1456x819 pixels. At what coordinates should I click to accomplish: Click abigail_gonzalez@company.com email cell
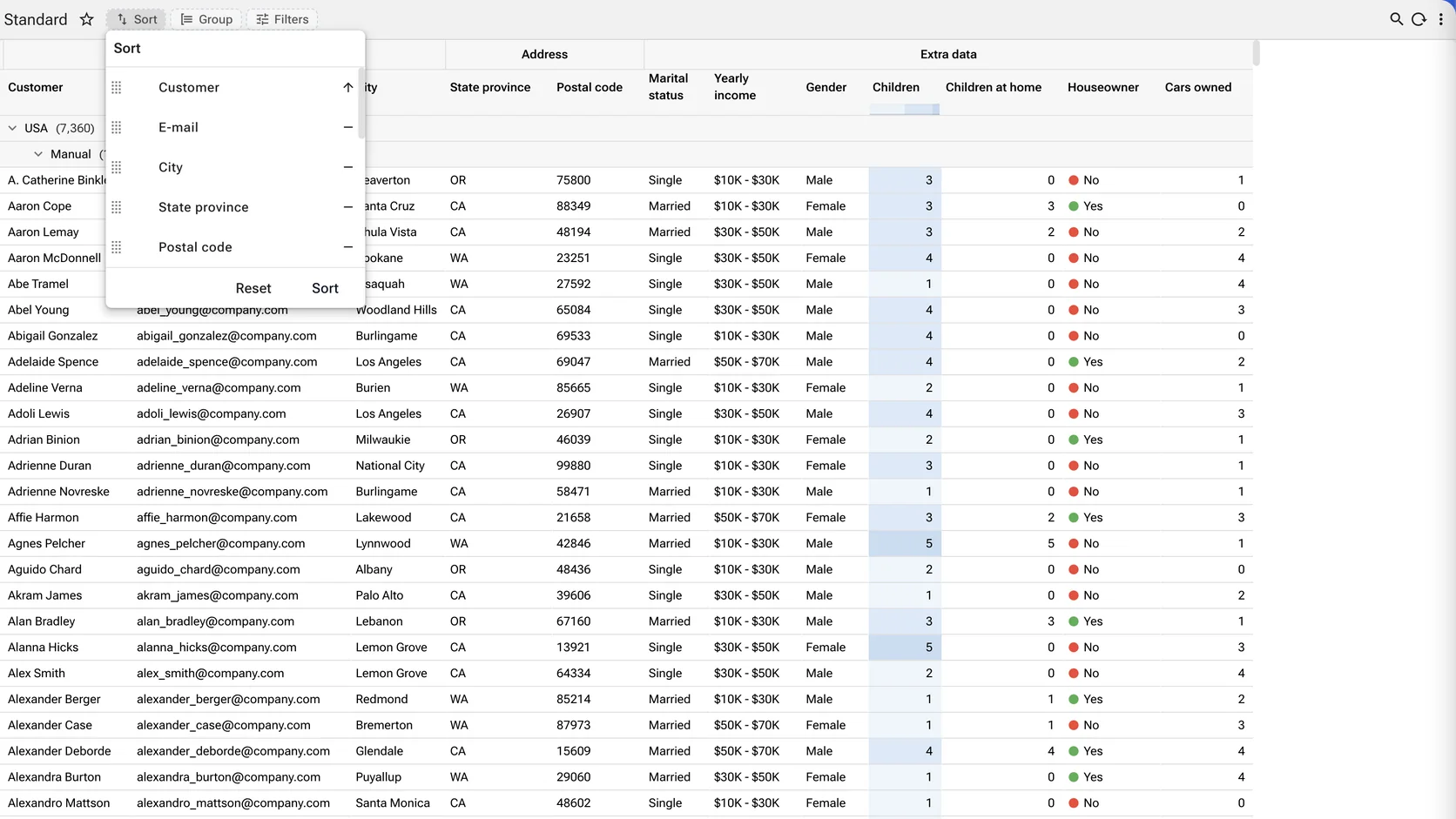(226, 336)
